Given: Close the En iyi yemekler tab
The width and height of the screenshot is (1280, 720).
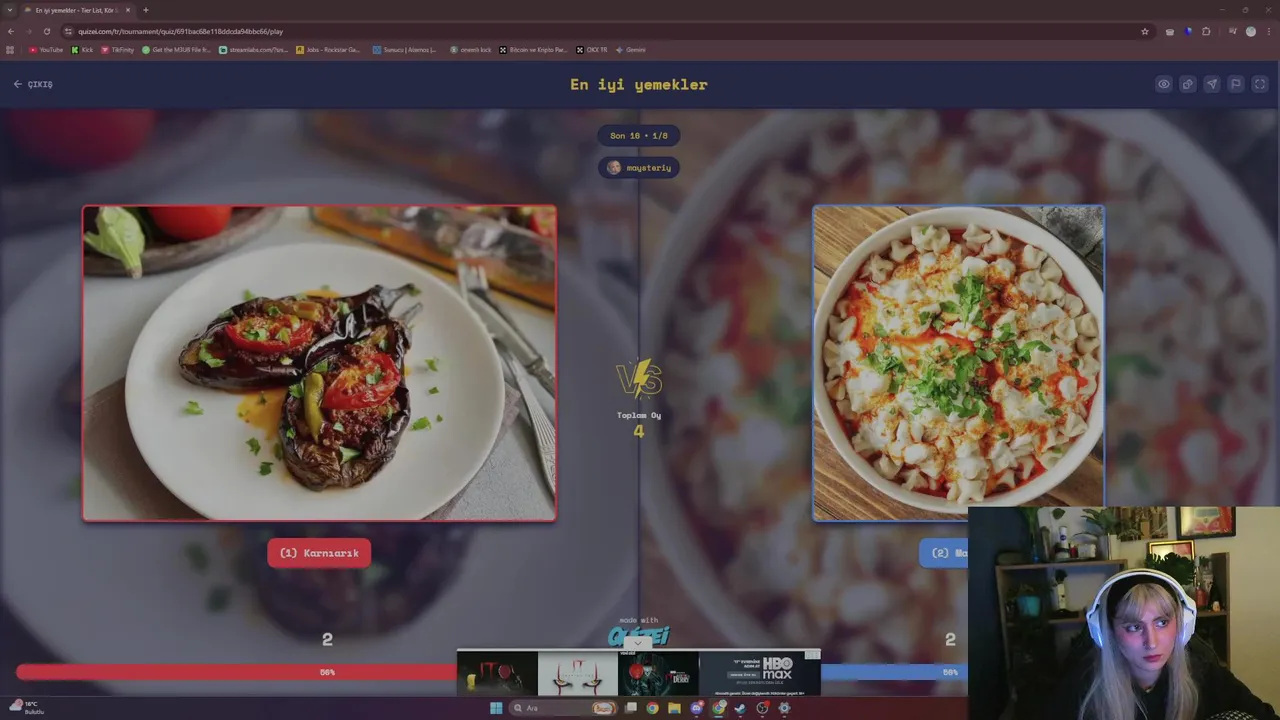Looking at the screenshot, I should coord(128,10).
